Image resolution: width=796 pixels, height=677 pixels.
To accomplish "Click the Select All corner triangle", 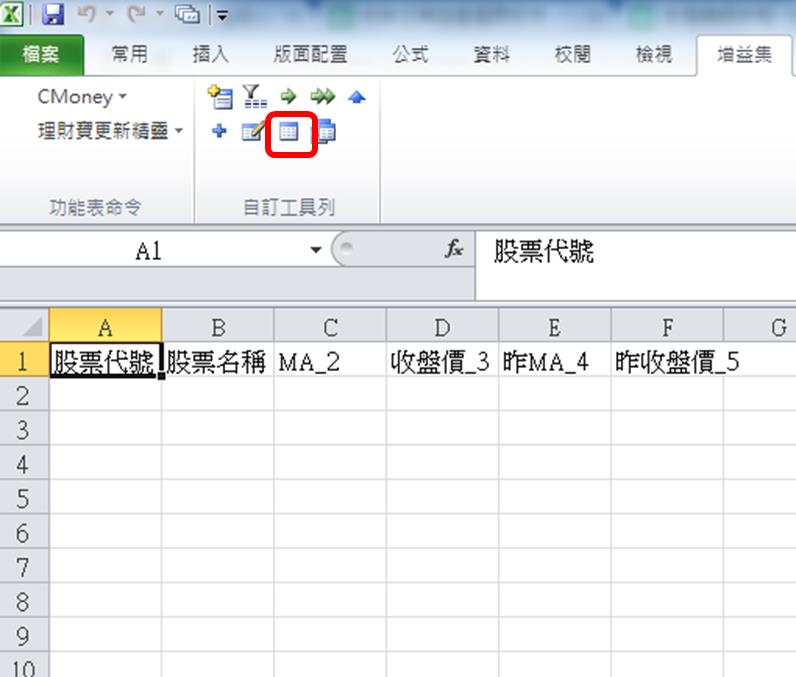I will coord(25,326).
